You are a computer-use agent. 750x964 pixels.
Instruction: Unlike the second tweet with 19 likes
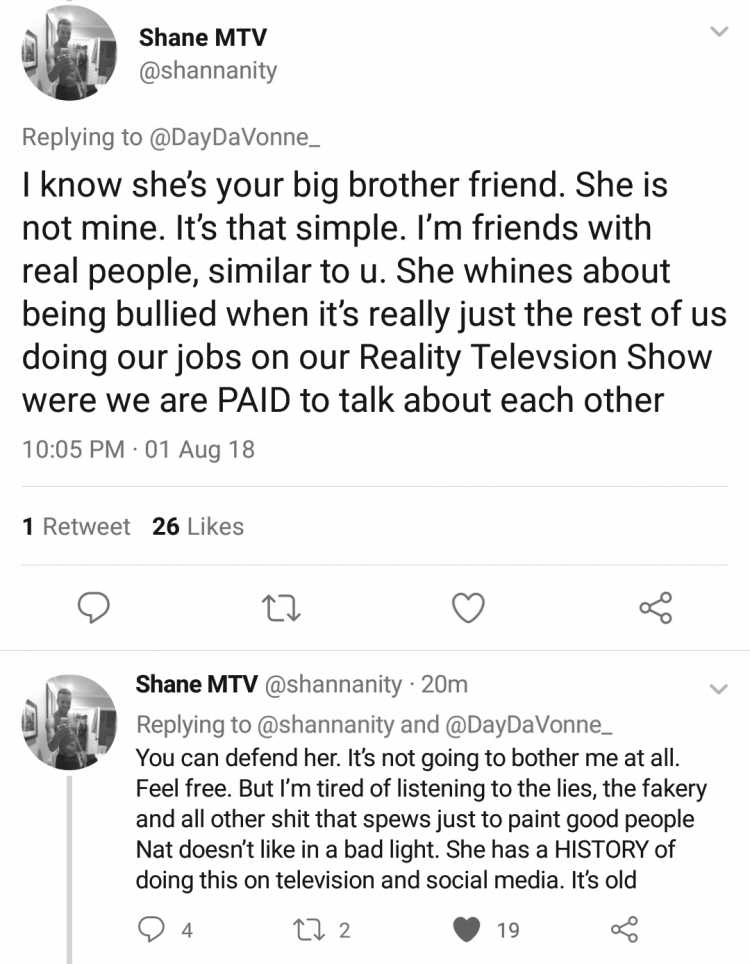[x=486, y=929]
